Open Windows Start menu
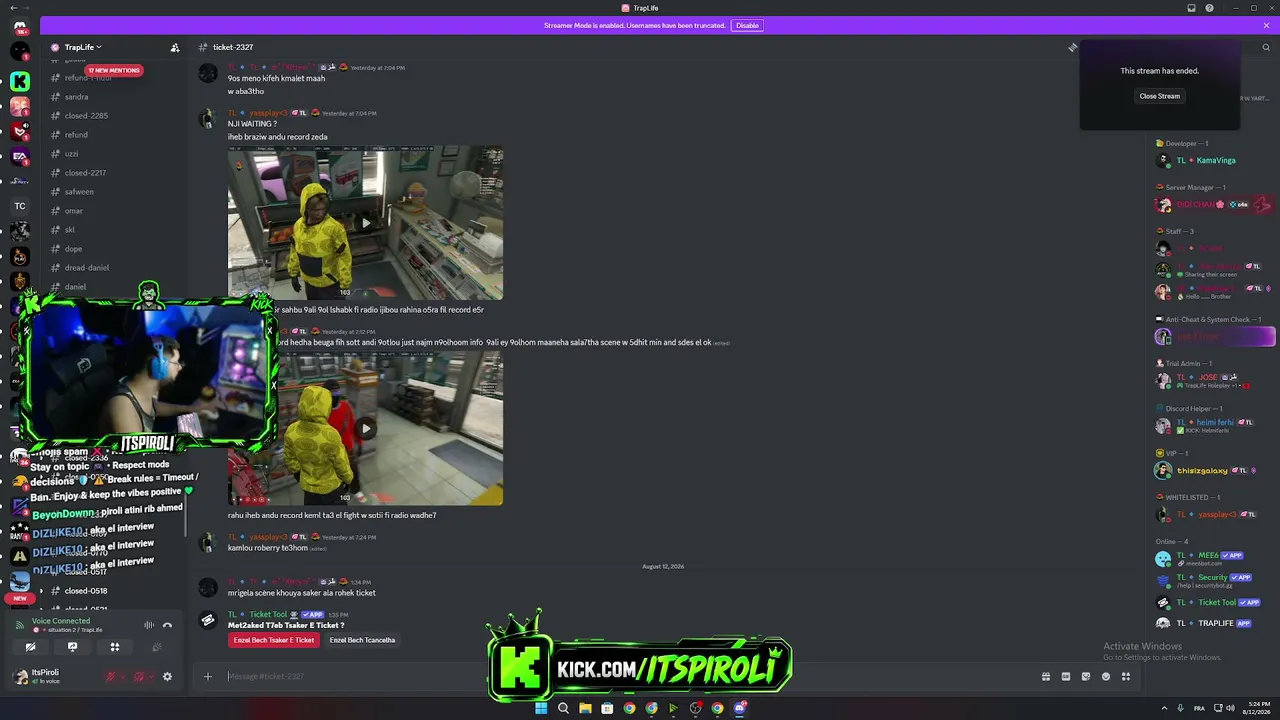The height and width of the screenshot is (720, 1280). [x=541, y=708]
